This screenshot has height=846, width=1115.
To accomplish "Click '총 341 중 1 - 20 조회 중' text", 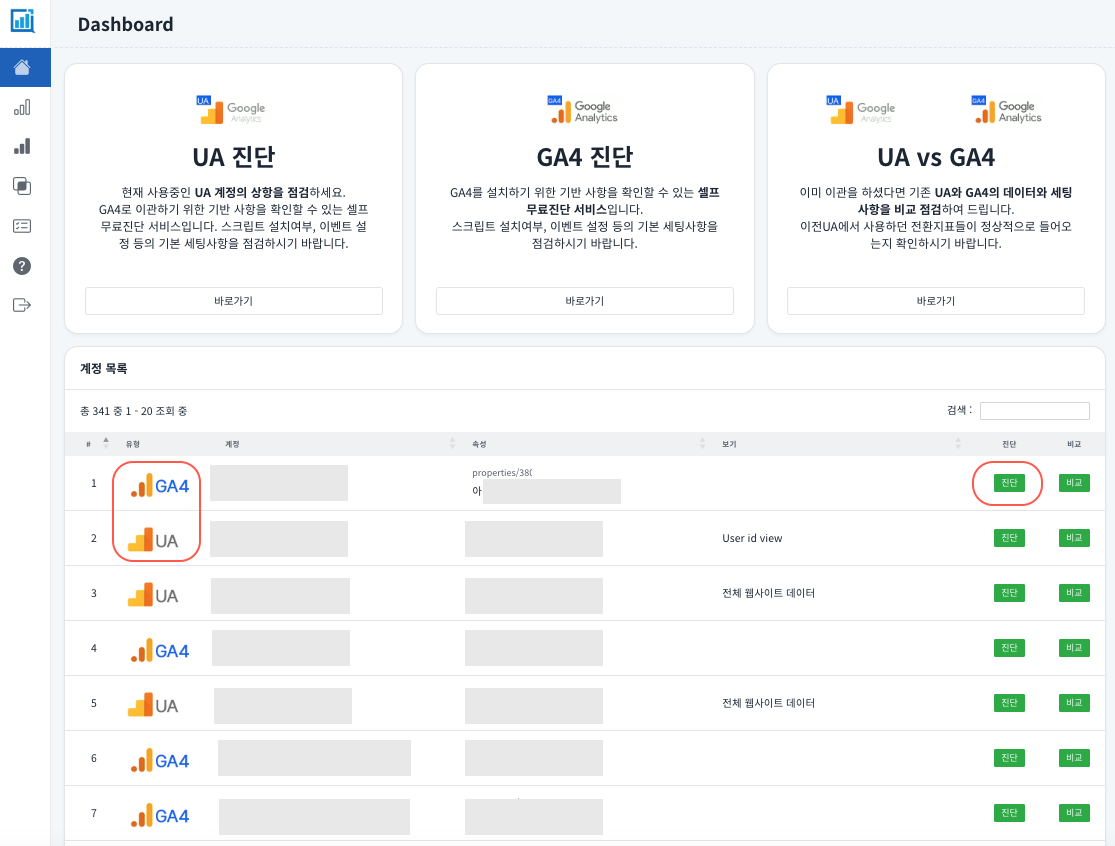I will pos(134,411).
